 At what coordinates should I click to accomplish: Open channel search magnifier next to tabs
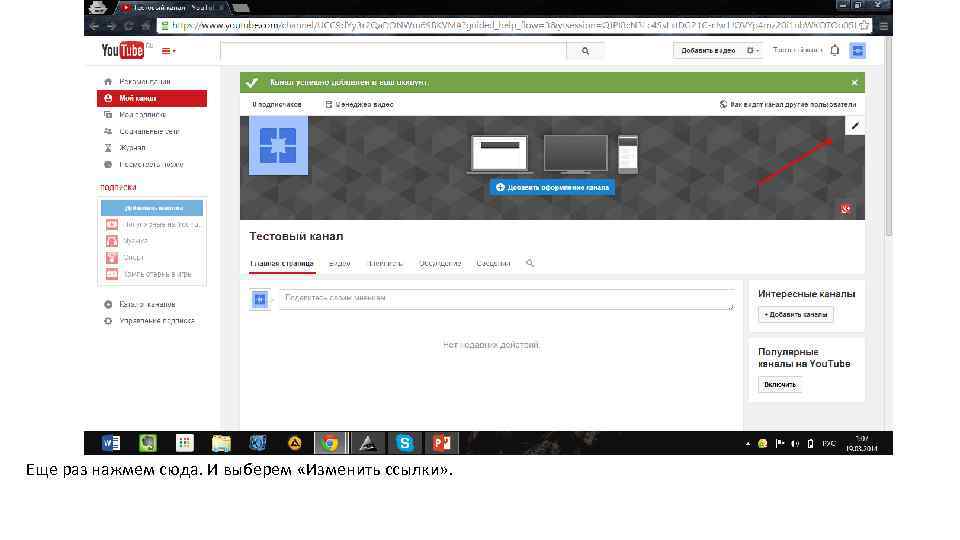(530, 263)
